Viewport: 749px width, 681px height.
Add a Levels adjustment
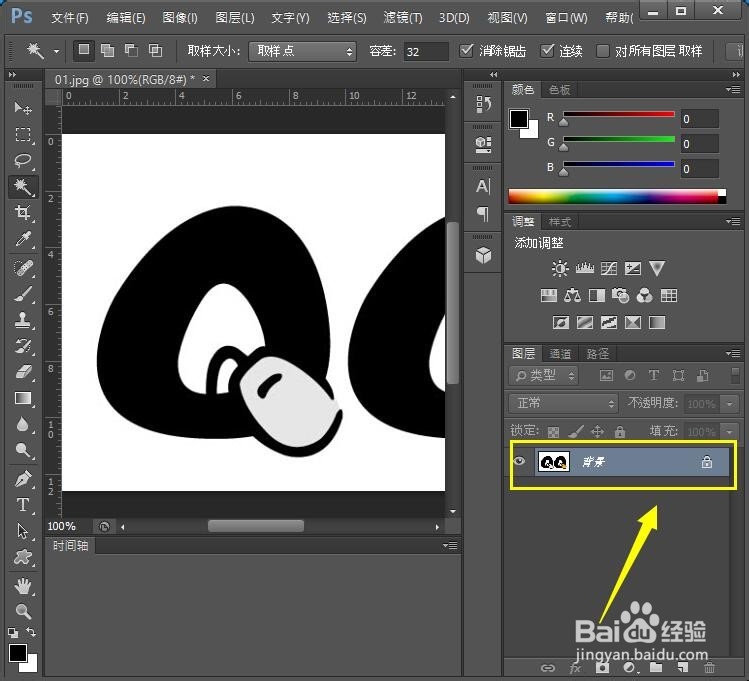(584, 268)
